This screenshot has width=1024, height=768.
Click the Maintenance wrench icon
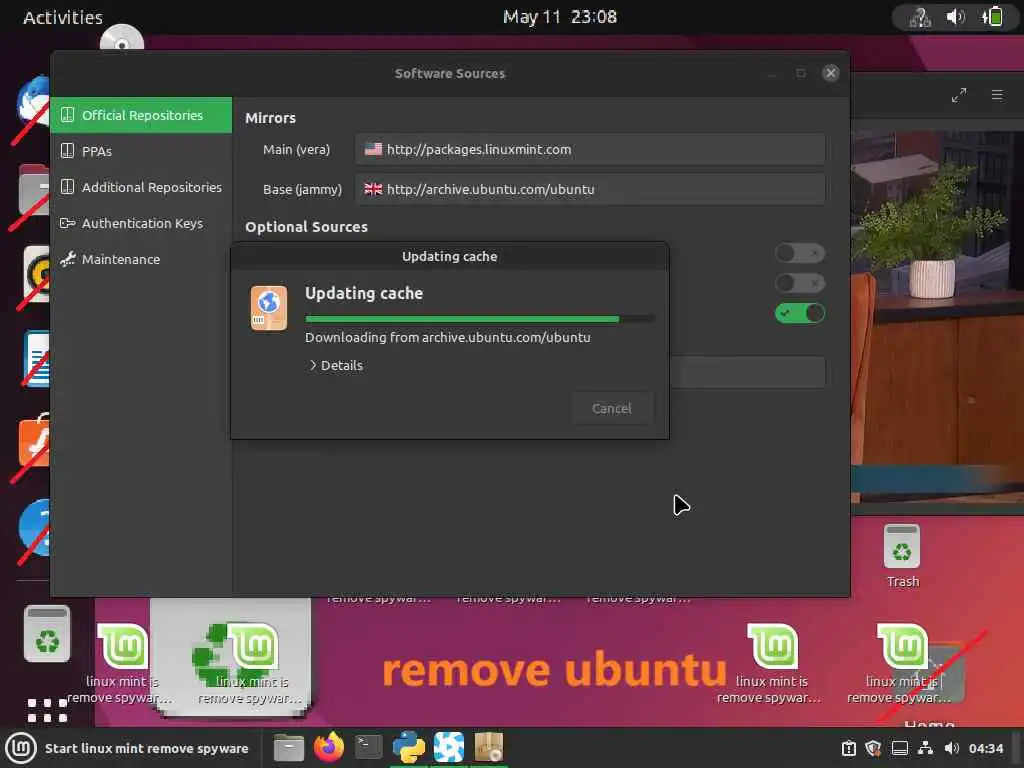(x=67, y=259)
